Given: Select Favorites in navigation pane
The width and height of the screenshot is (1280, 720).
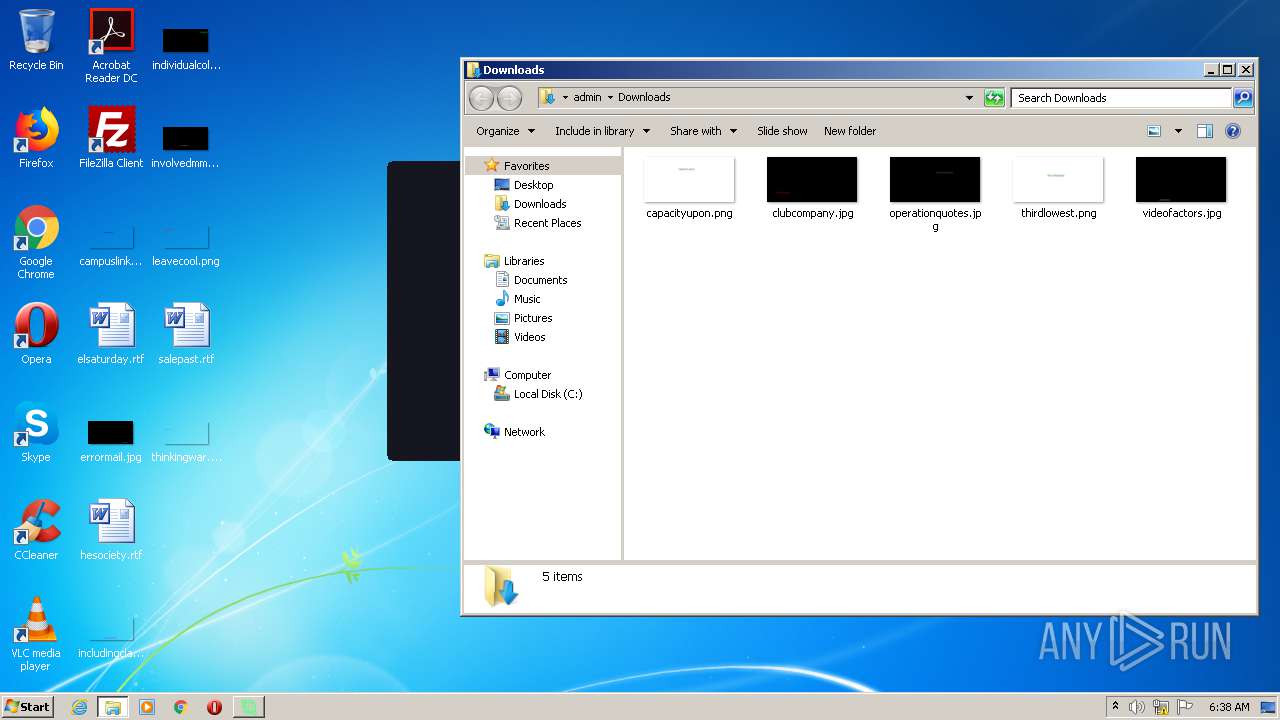Looking at the screenshot, I should (526, 166).
